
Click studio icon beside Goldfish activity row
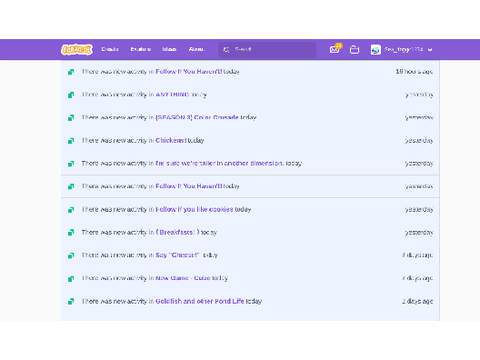coord(71,302)
